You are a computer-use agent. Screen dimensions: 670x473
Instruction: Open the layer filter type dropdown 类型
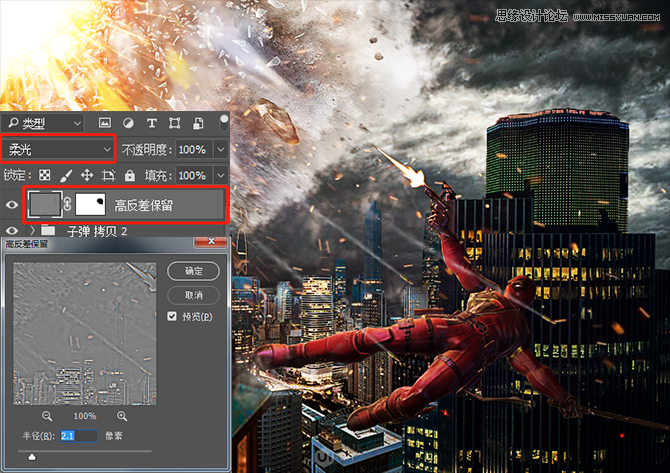[42, 123]
